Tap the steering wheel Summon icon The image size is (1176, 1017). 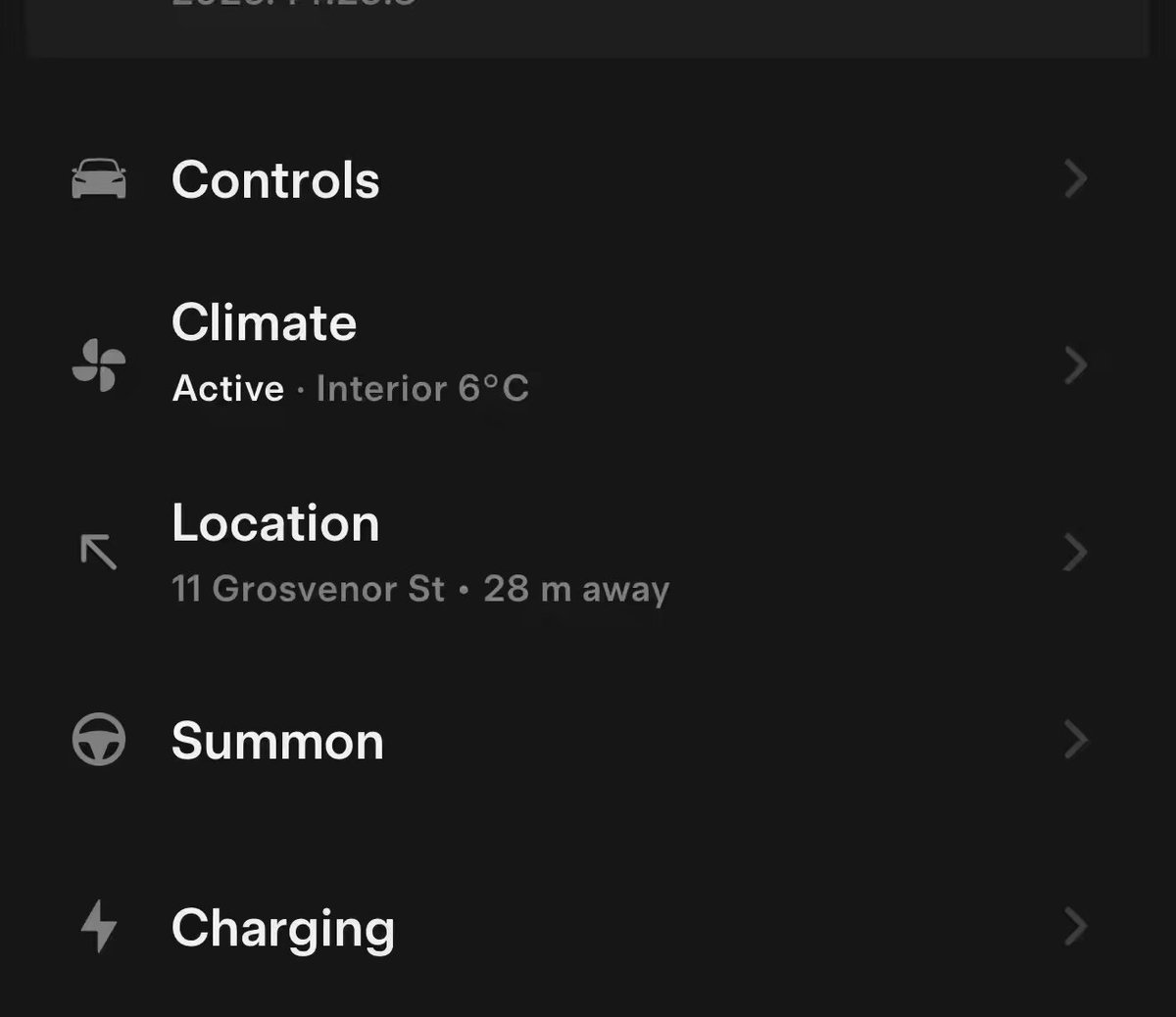[99, 740]
